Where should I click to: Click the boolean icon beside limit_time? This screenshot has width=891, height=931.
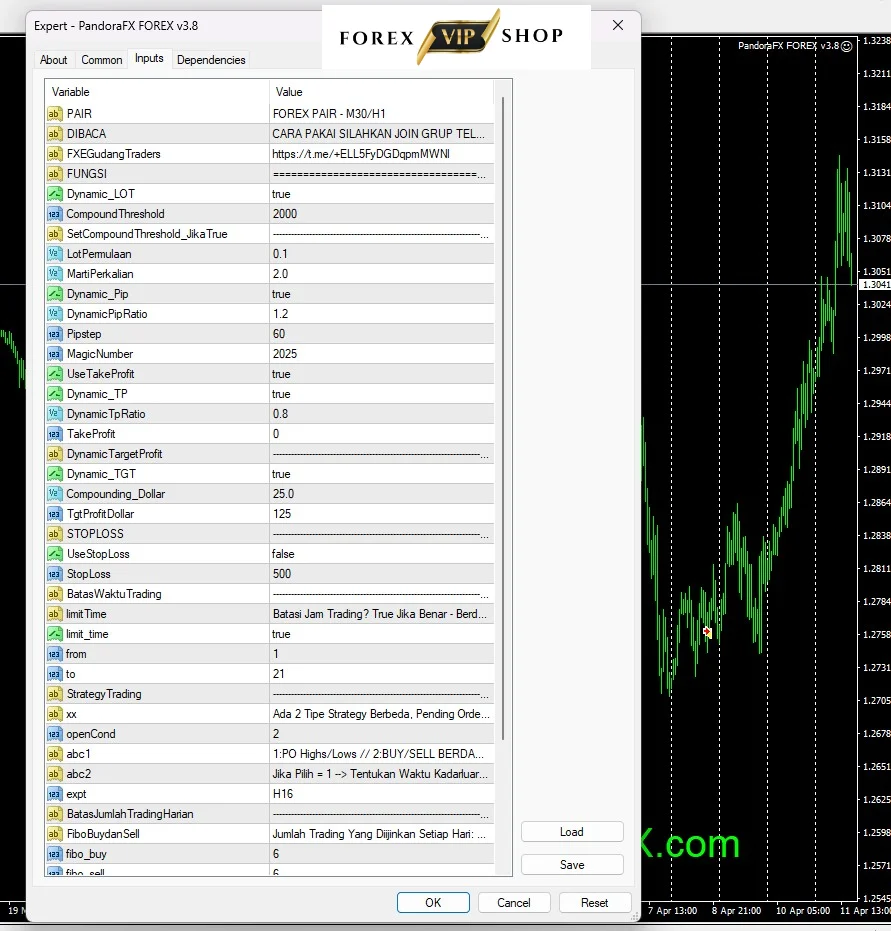(x=54, y=634)
